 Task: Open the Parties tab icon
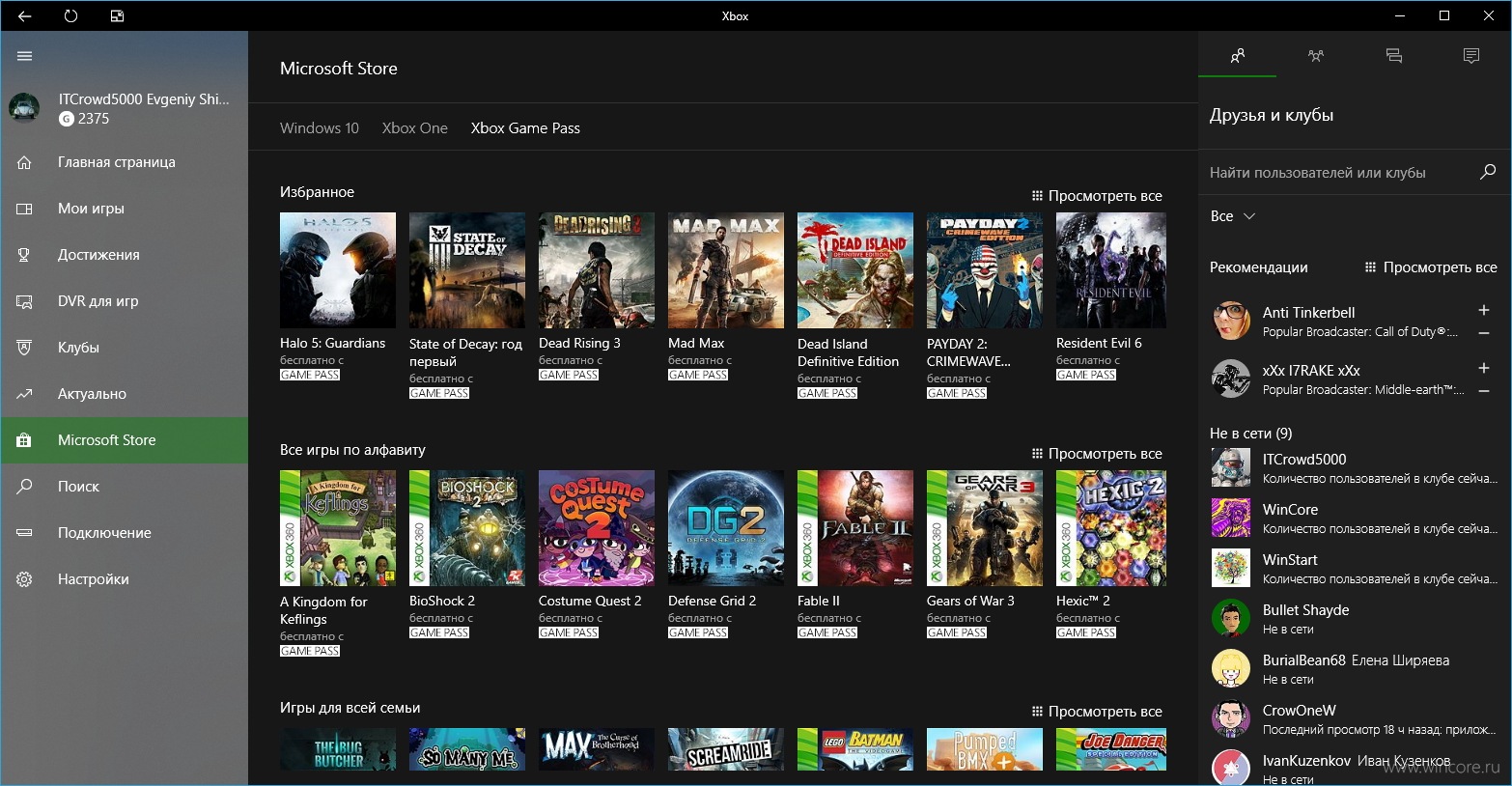(1315, 56)
